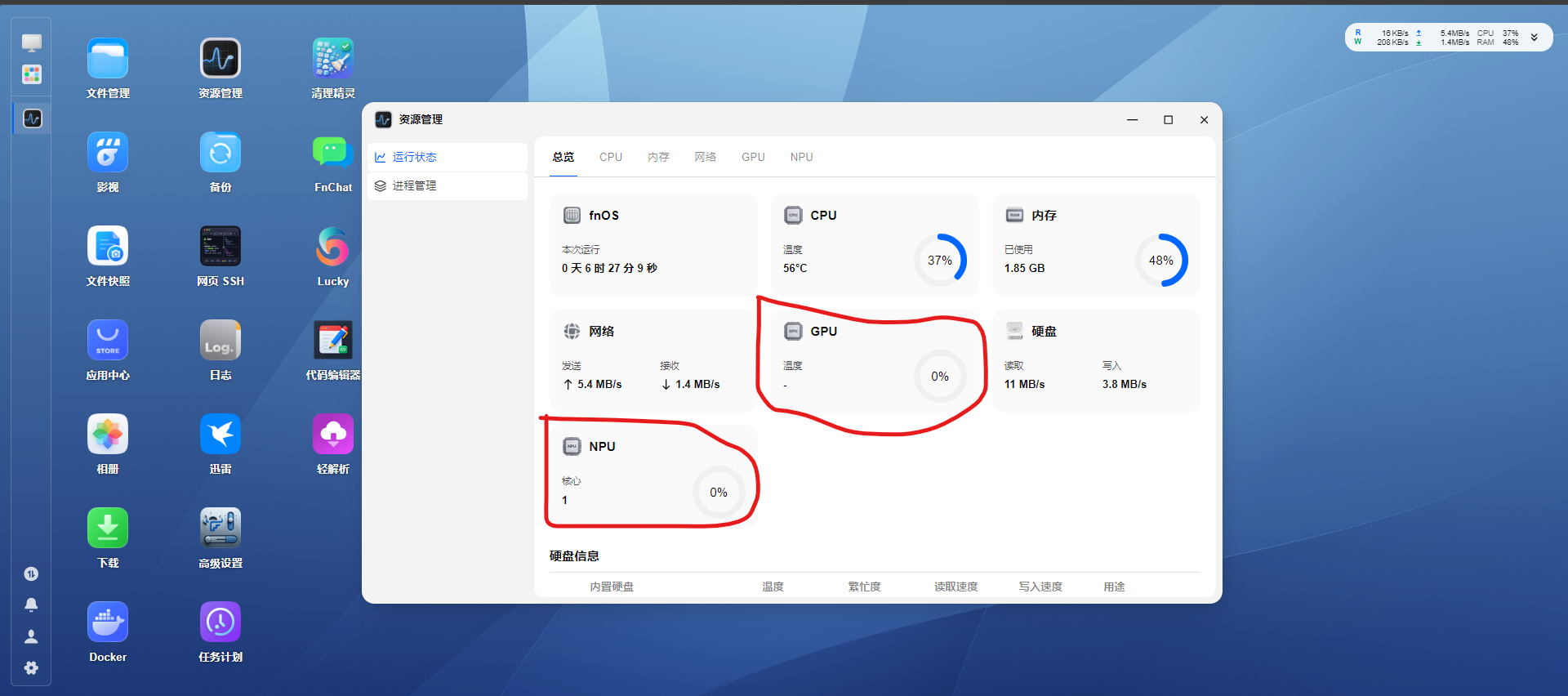Maximize the 资源管理 window
The height and width of the screenshot is (696, 1568).
1168,119
